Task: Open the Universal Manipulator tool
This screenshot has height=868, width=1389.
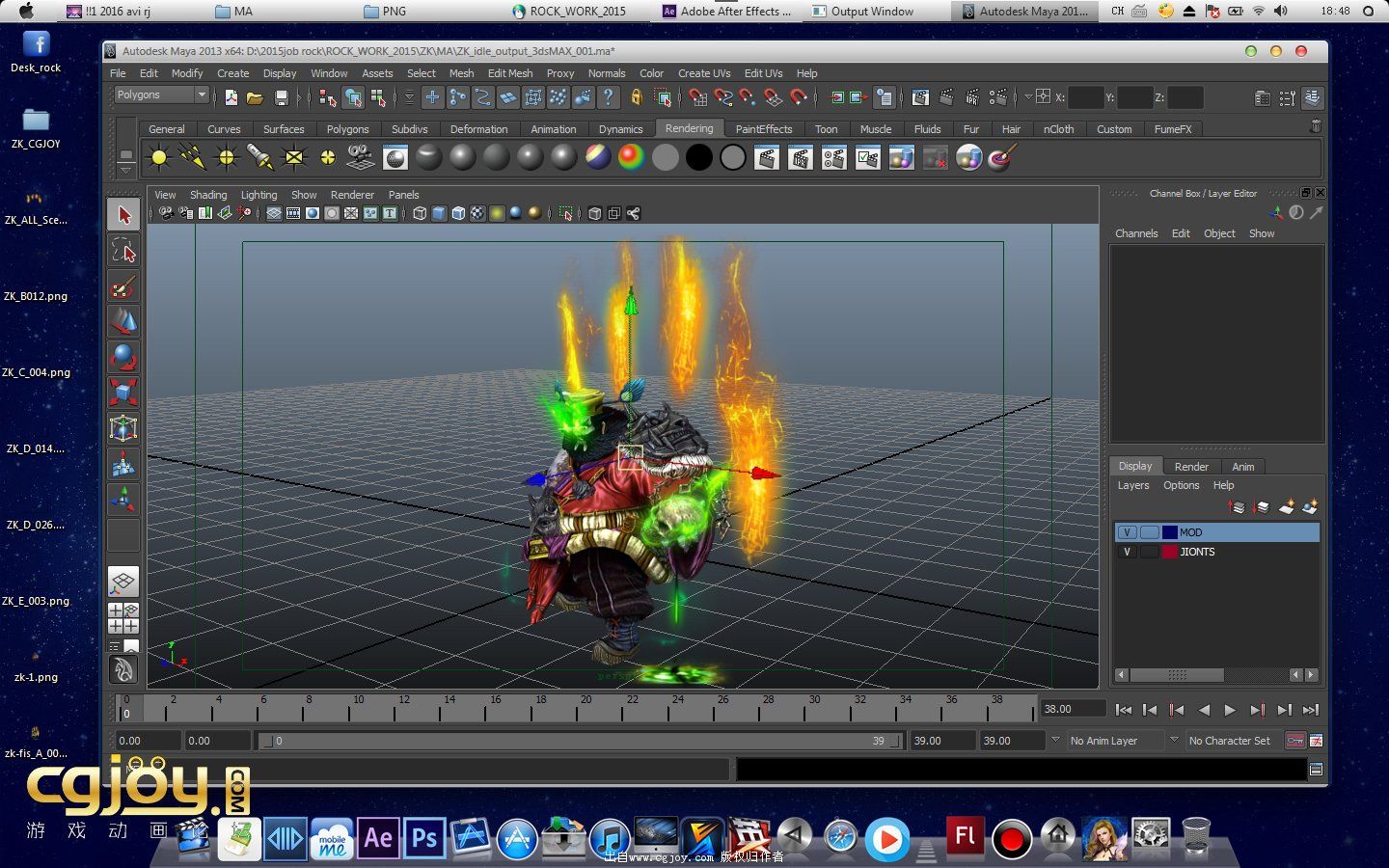Action: tap(123, 428)
